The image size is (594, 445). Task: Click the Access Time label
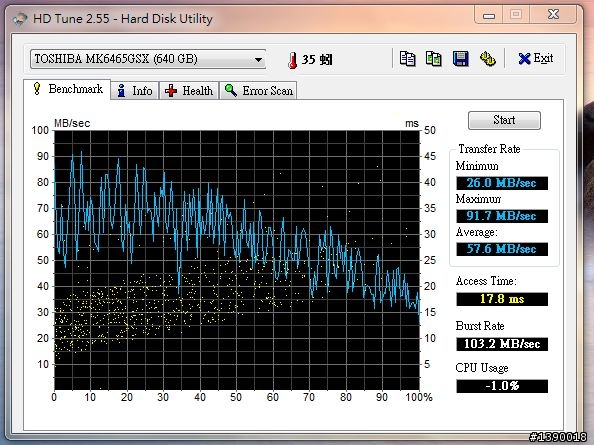coord(486,281)
